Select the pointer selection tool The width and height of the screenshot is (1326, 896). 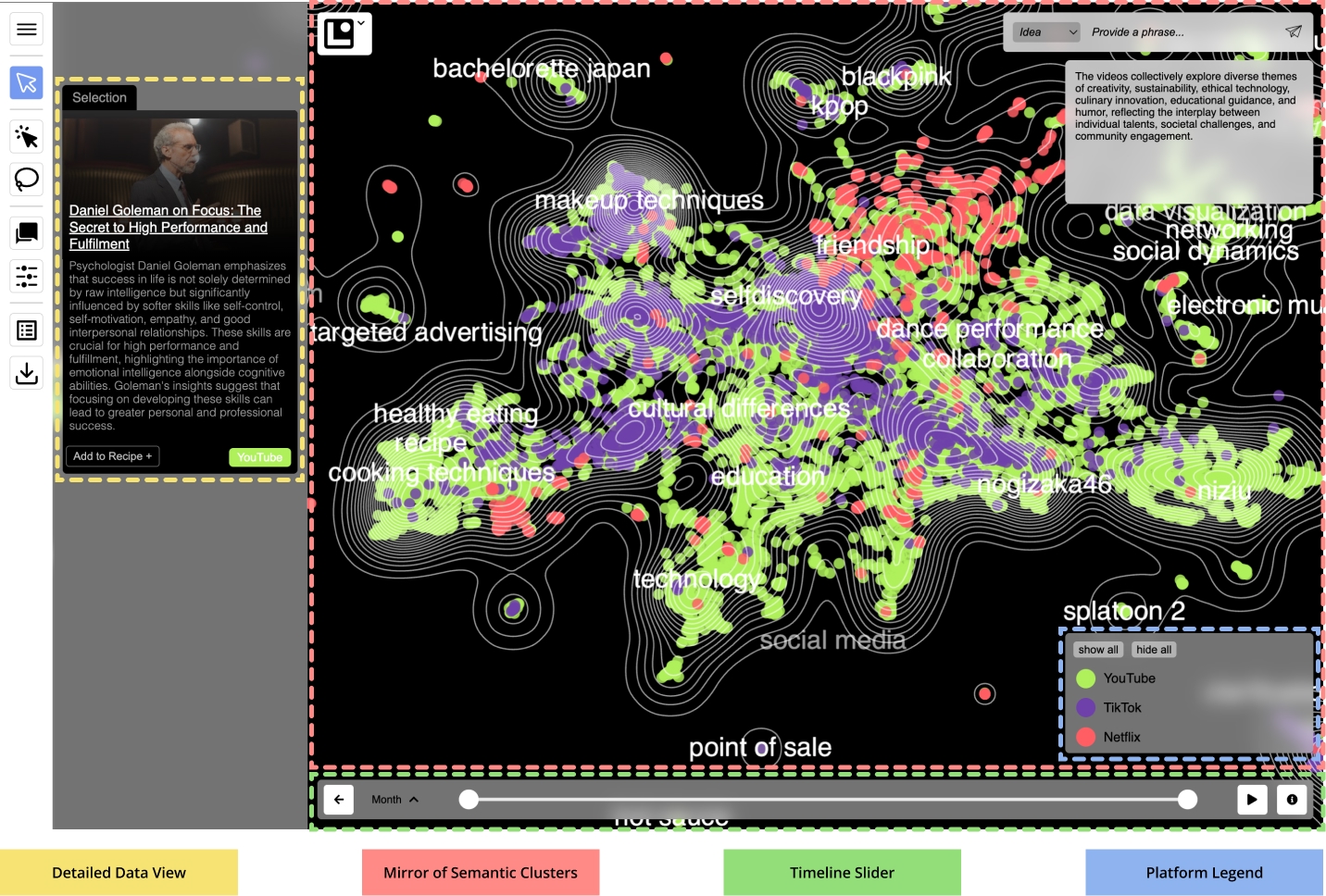click(x=26, y=82)
